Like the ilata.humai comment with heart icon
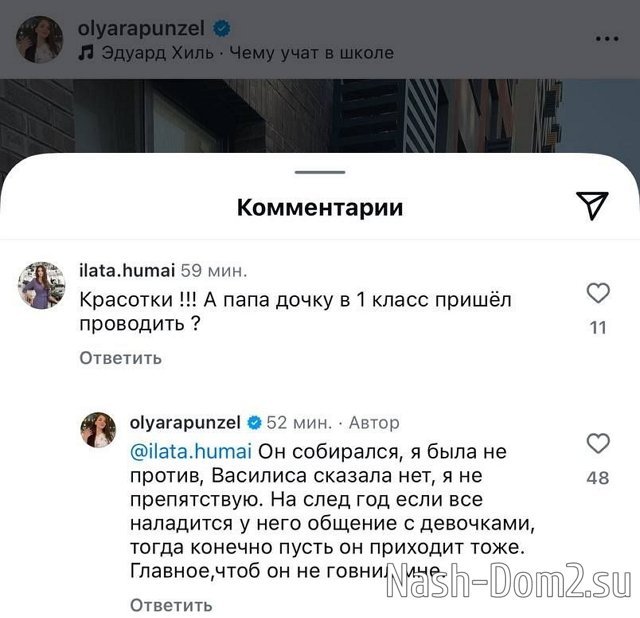640x618 pixels. click(598, 293)
